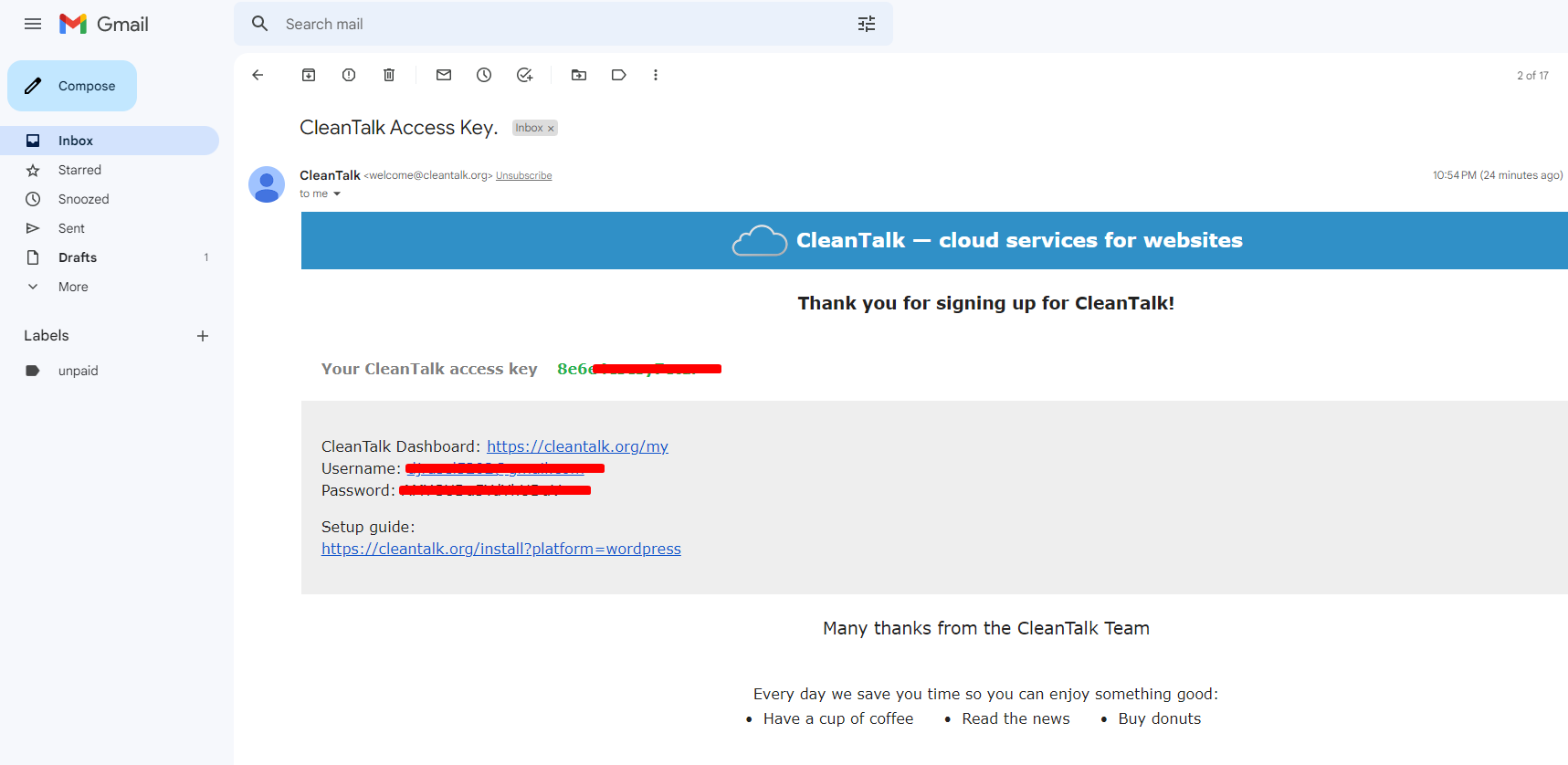Viewport: 1568px width, 765px height.
Task: Click the '10:54 PM' timestamp
Action: [x=1498, y=175]
